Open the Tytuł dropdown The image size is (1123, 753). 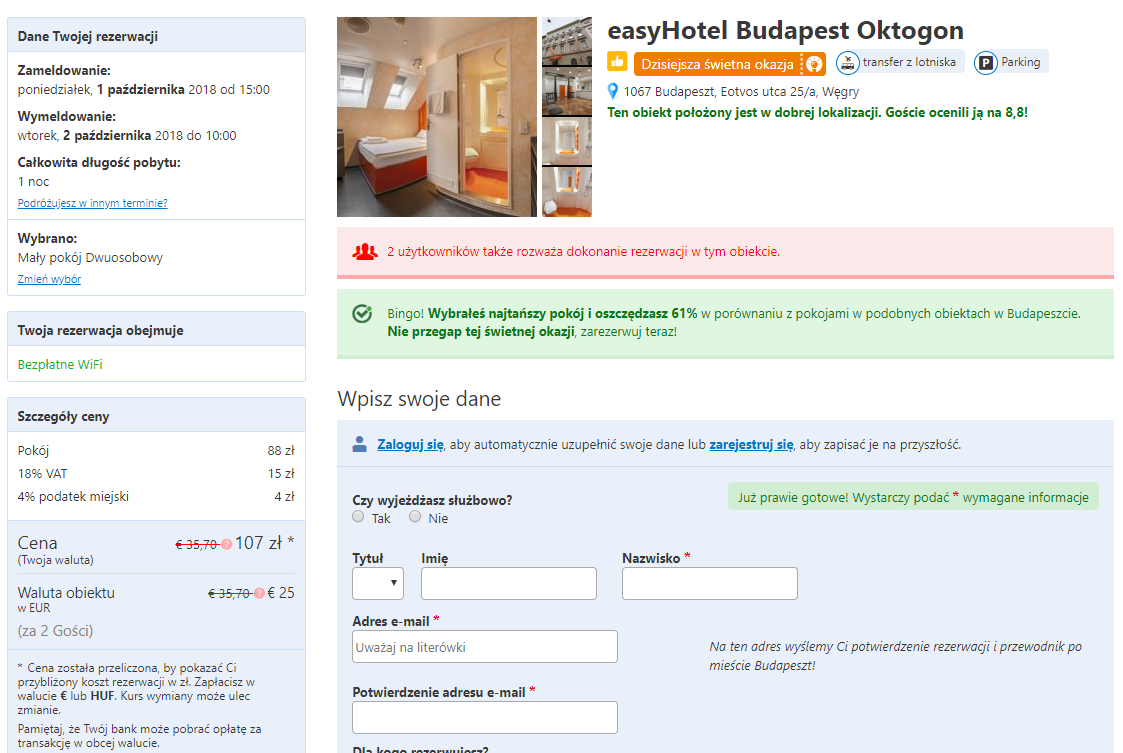point(377,583)
